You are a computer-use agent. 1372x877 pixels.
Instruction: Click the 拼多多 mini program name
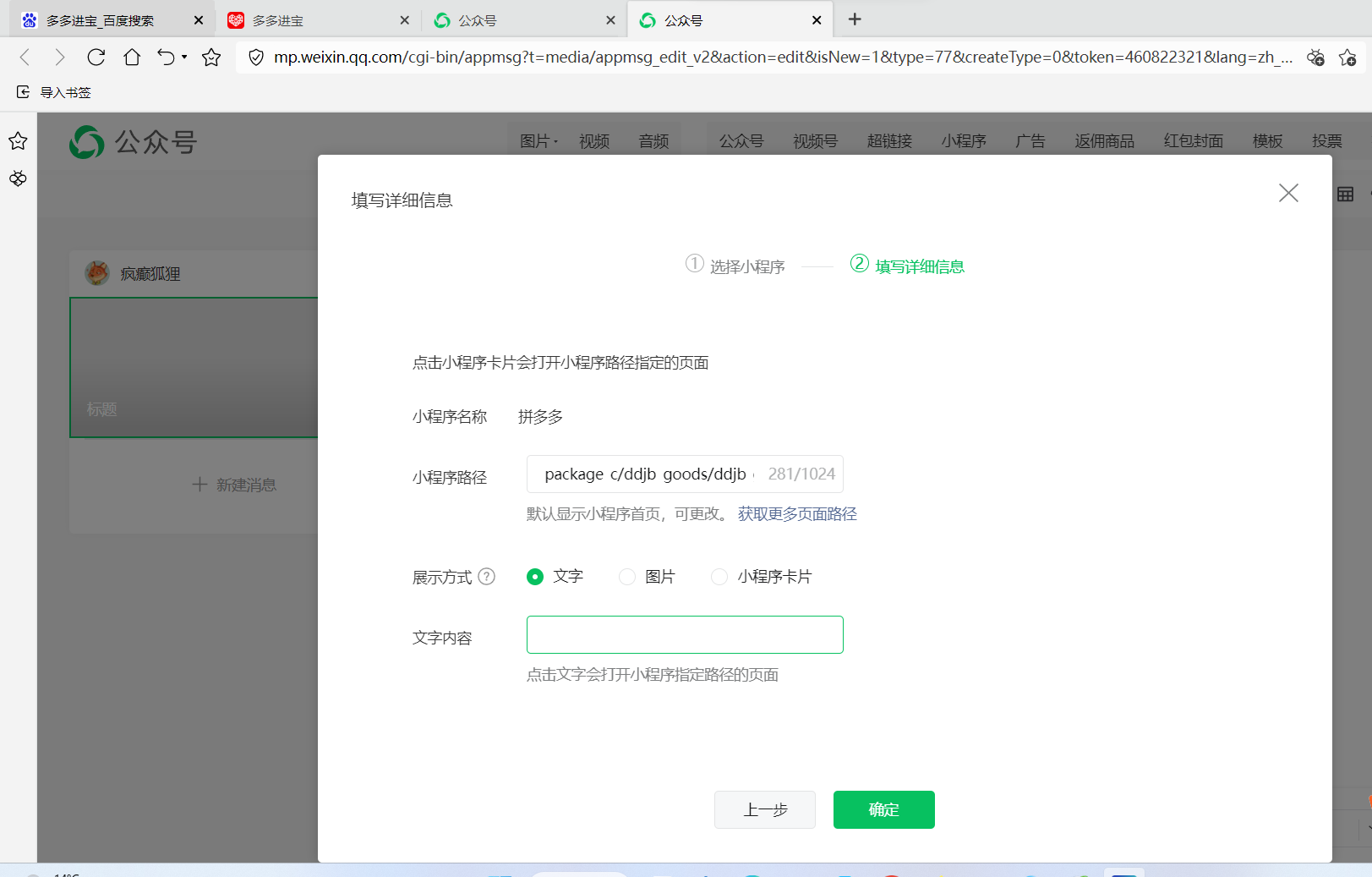click(541, 417)
